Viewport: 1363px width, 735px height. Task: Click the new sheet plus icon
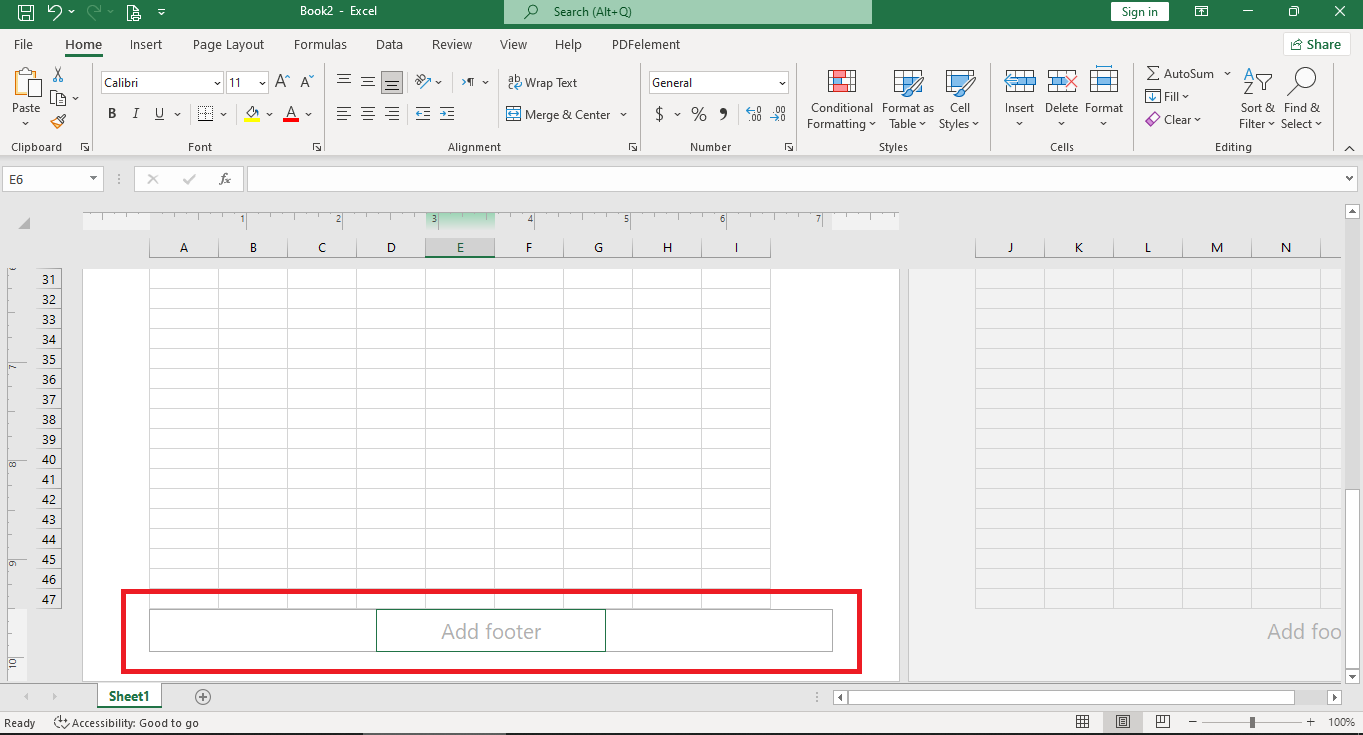(x=203, y=696)
